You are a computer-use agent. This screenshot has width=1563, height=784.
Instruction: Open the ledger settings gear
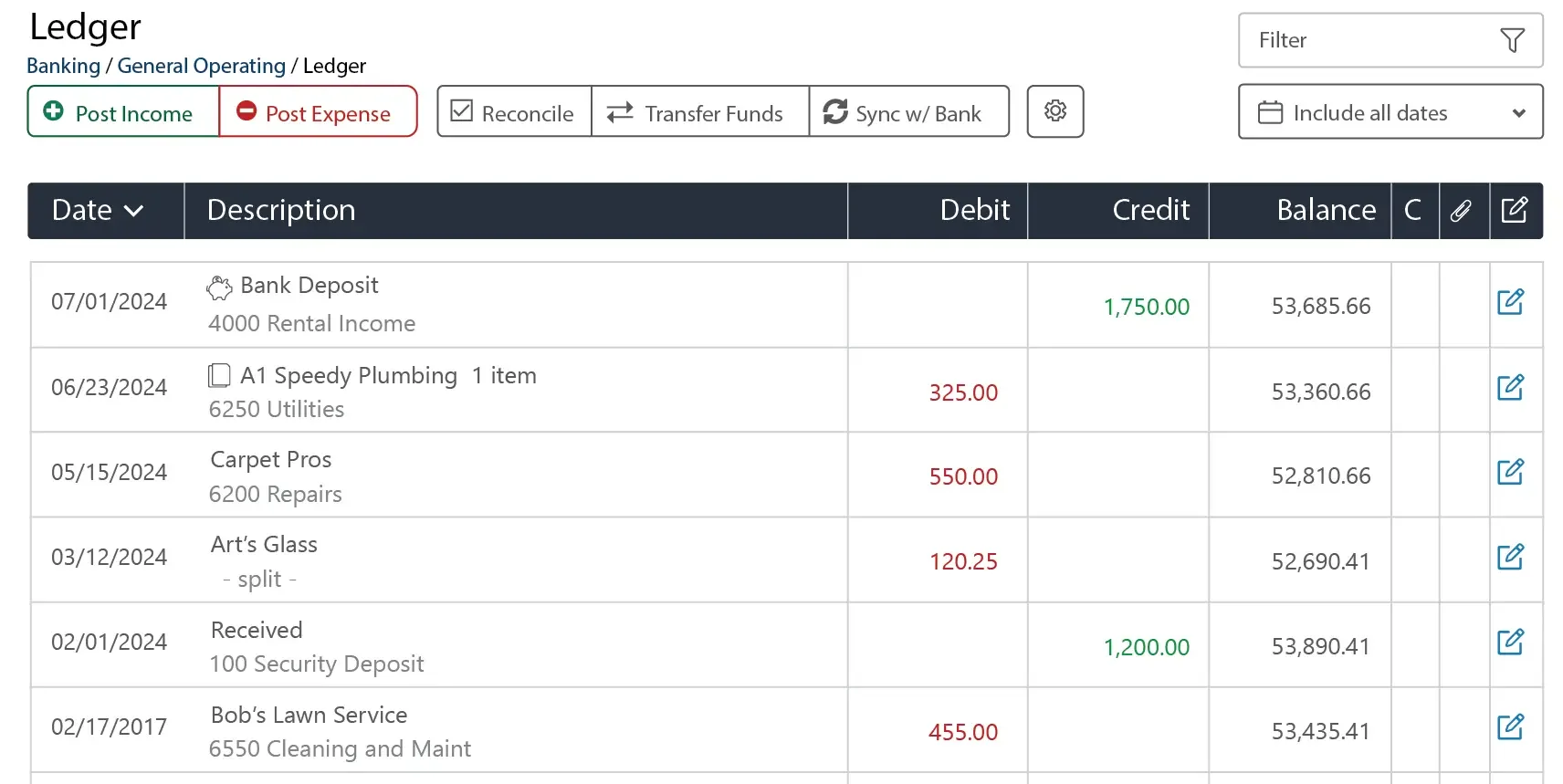coord(1054,111)
